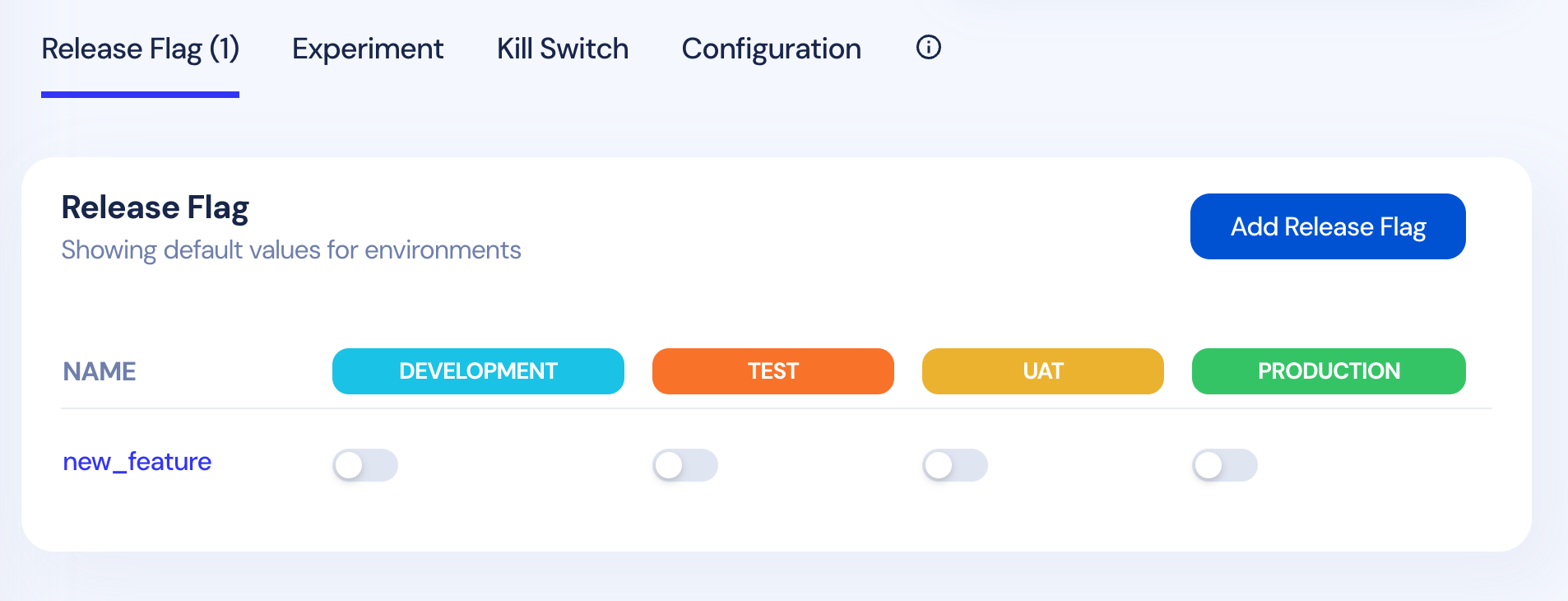Select the green PRODUCTION environment badge

pos(1329,371)
